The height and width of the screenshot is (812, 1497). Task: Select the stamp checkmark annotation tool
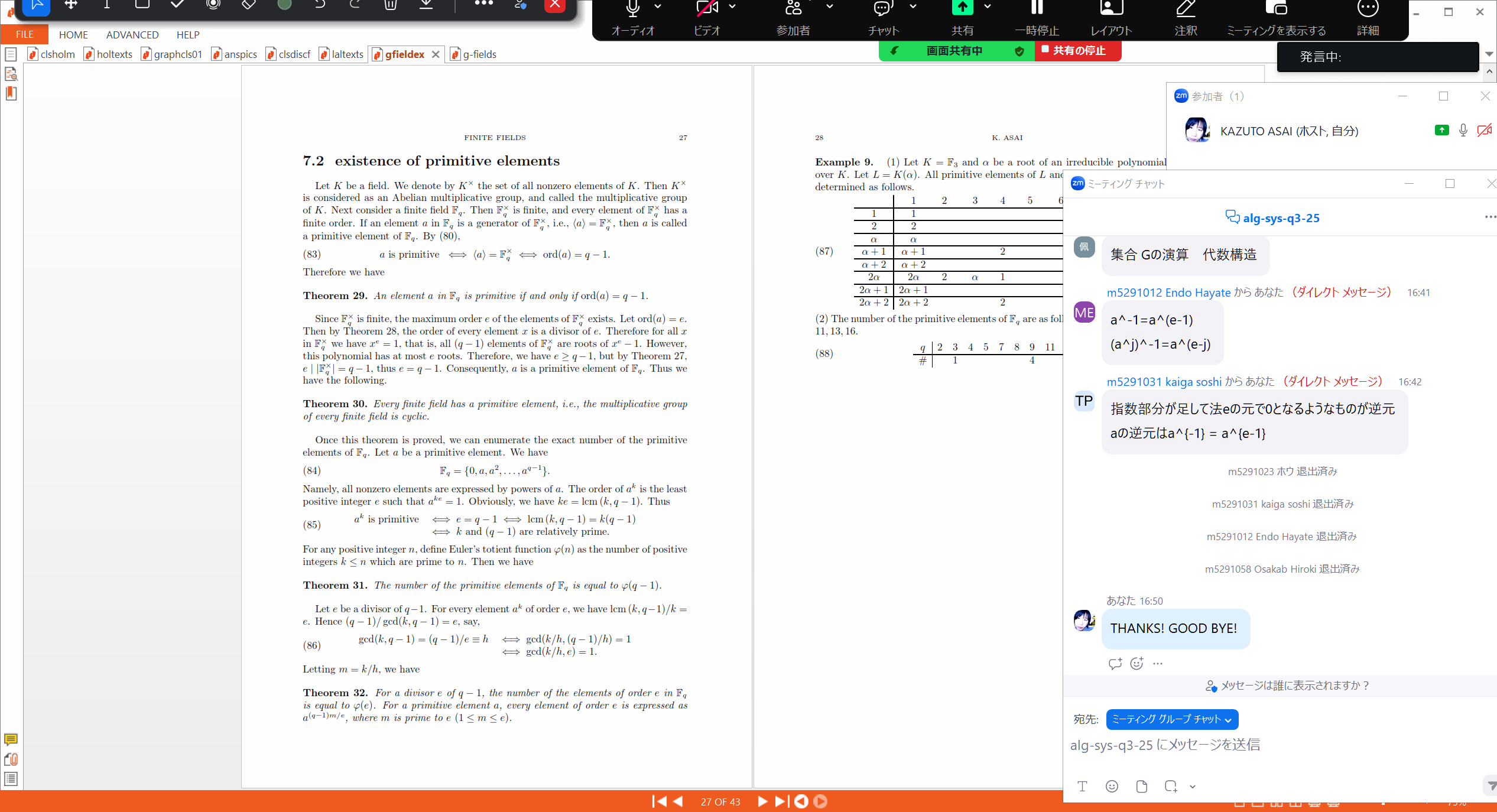[177, 5]
